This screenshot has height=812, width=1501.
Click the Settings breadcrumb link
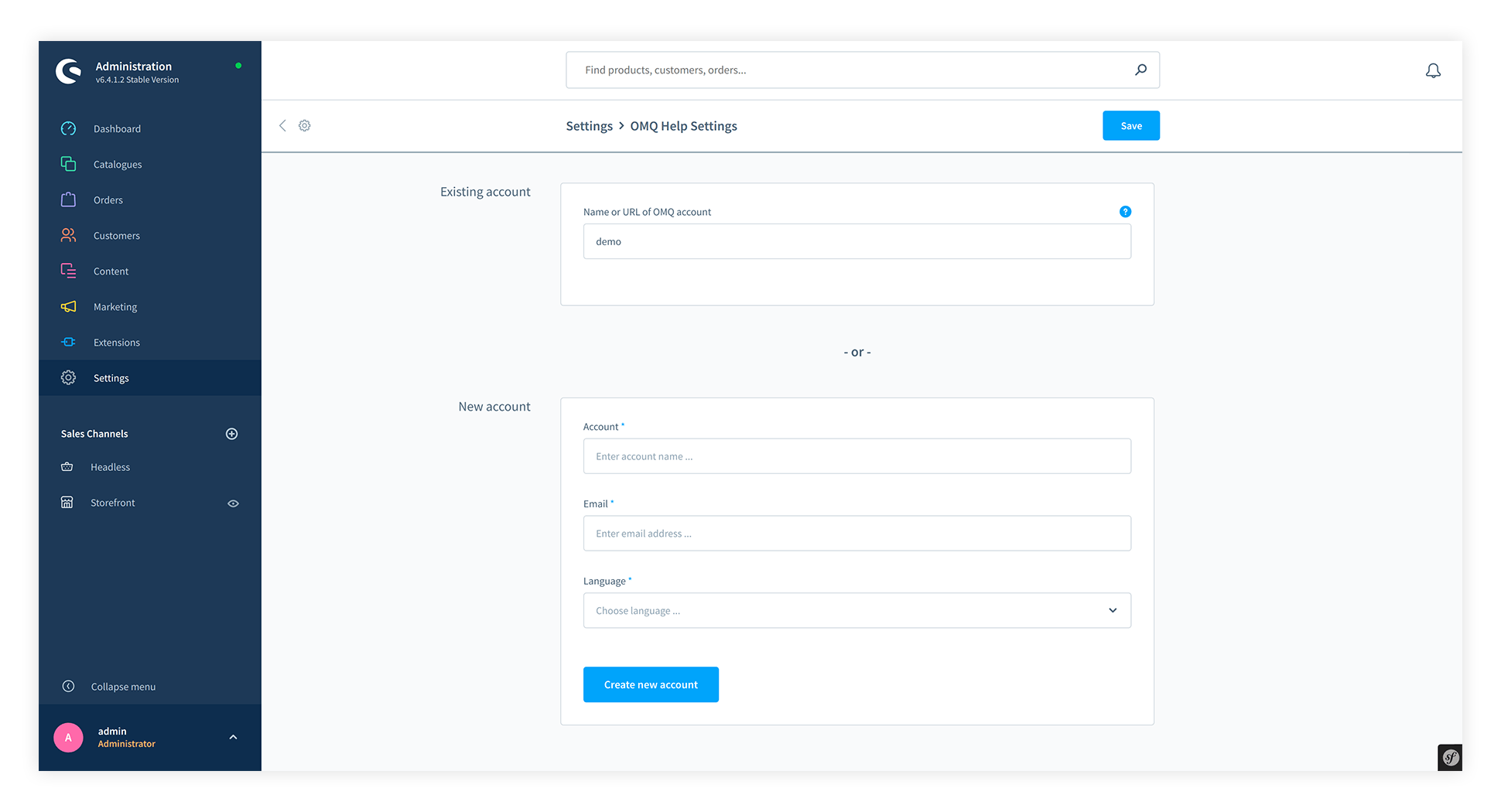pyautogui.click(x=589, y=126)
